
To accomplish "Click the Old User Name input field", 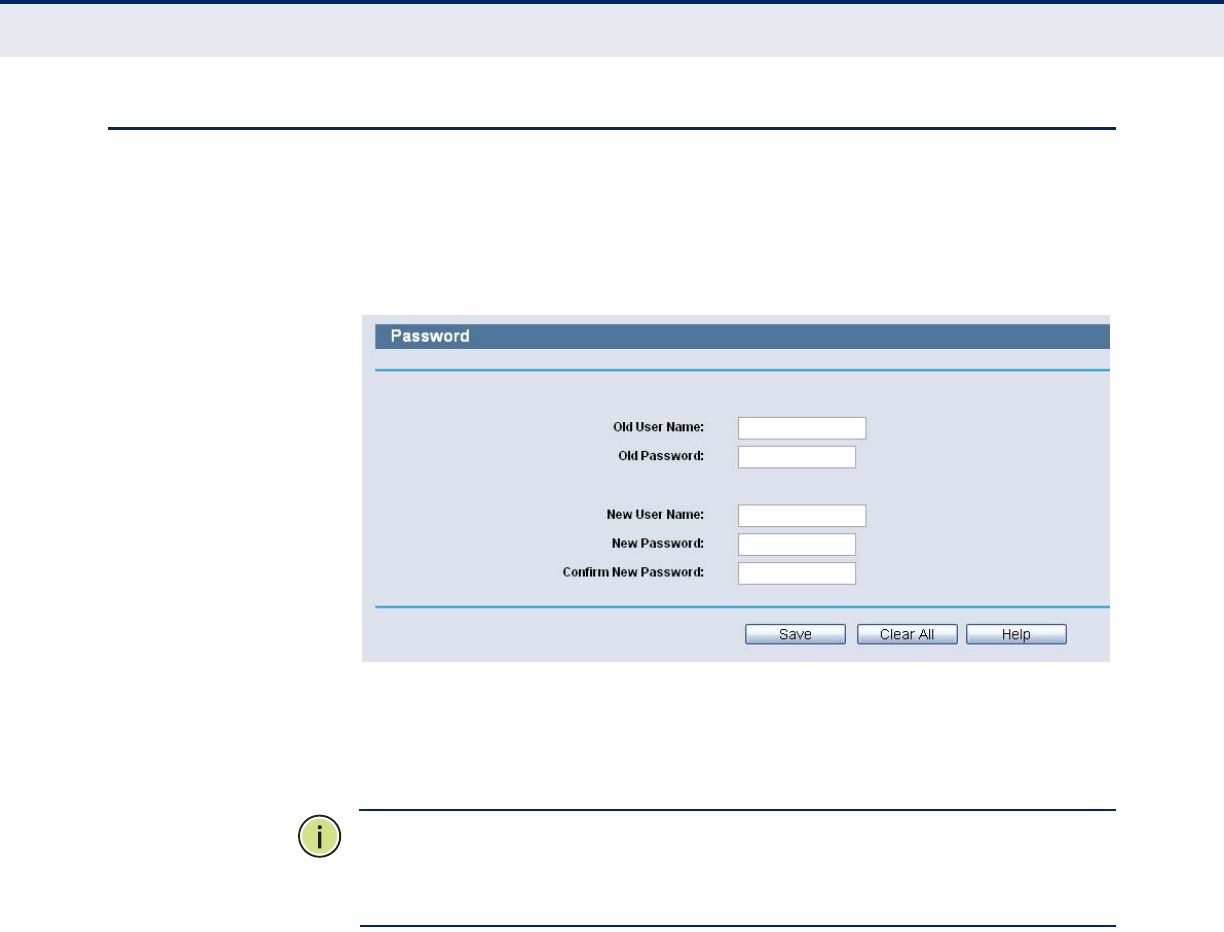I will pos(802,428).
